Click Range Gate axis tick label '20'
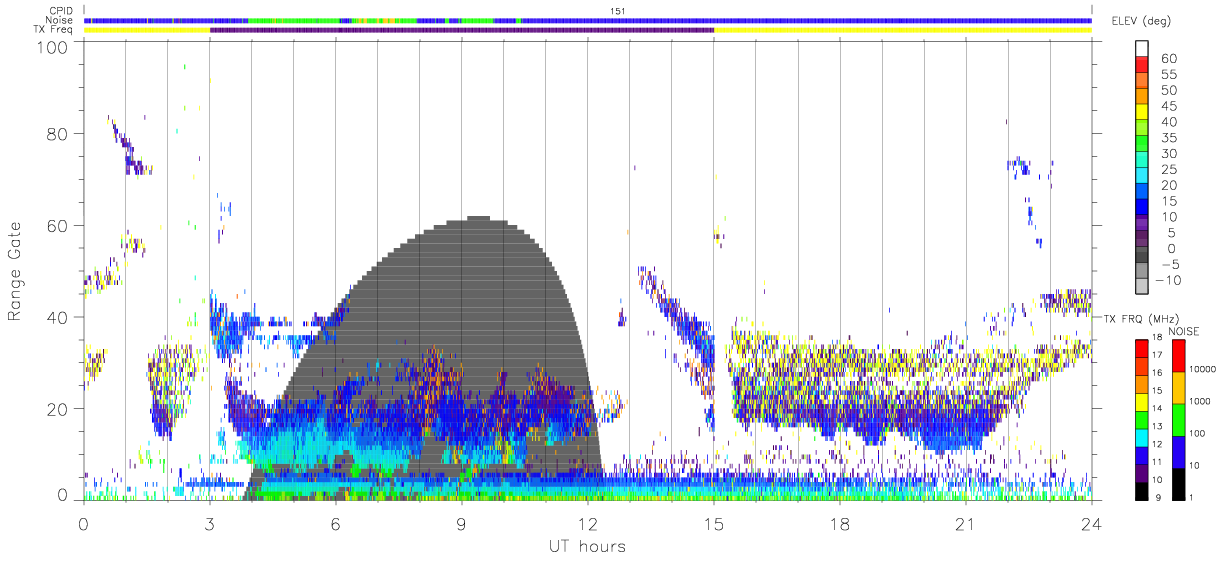 tap(58, 408)
